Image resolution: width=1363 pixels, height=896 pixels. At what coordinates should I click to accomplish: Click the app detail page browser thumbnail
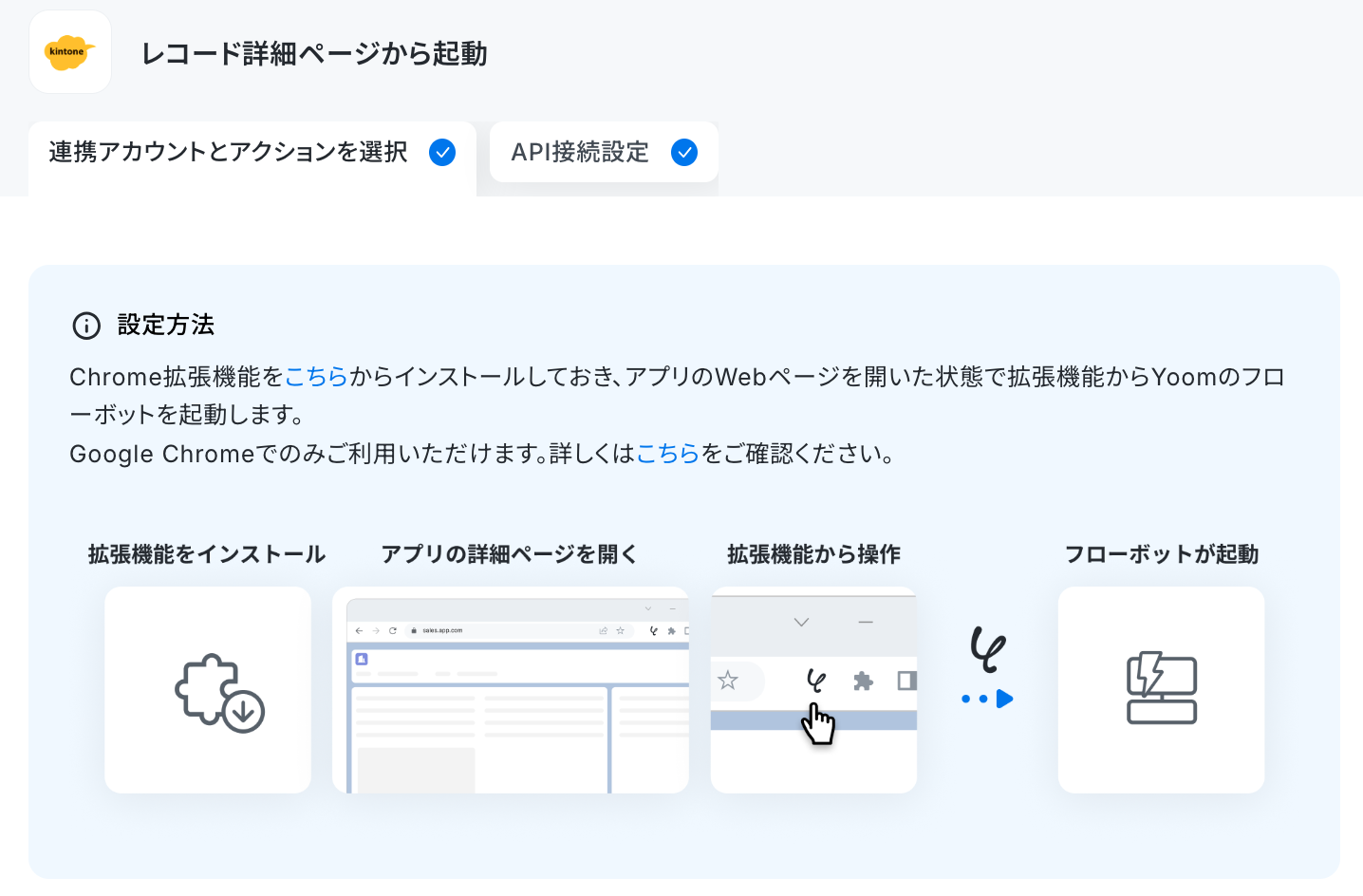coord(511,690)
